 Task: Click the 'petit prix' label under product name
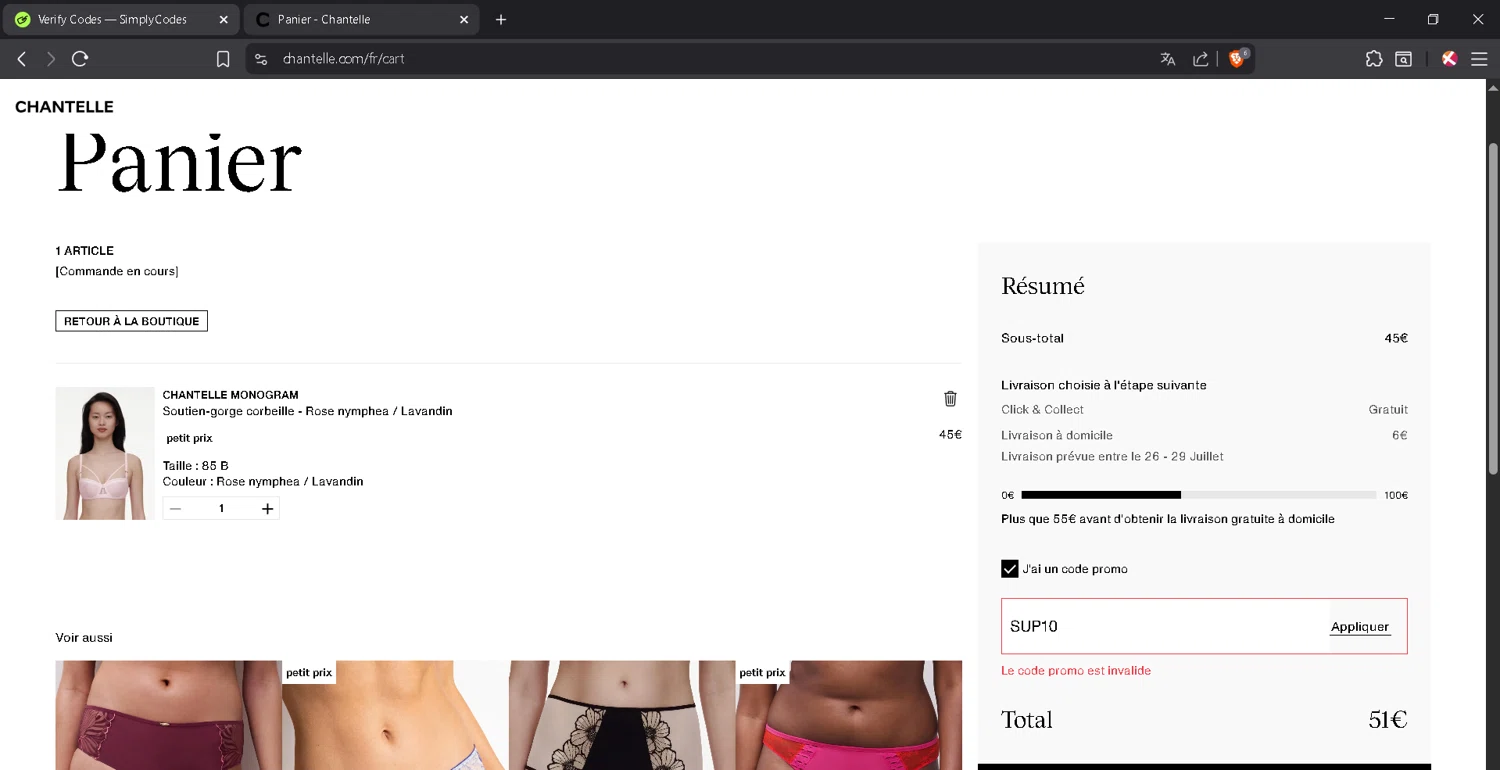[x=189, y=438]
